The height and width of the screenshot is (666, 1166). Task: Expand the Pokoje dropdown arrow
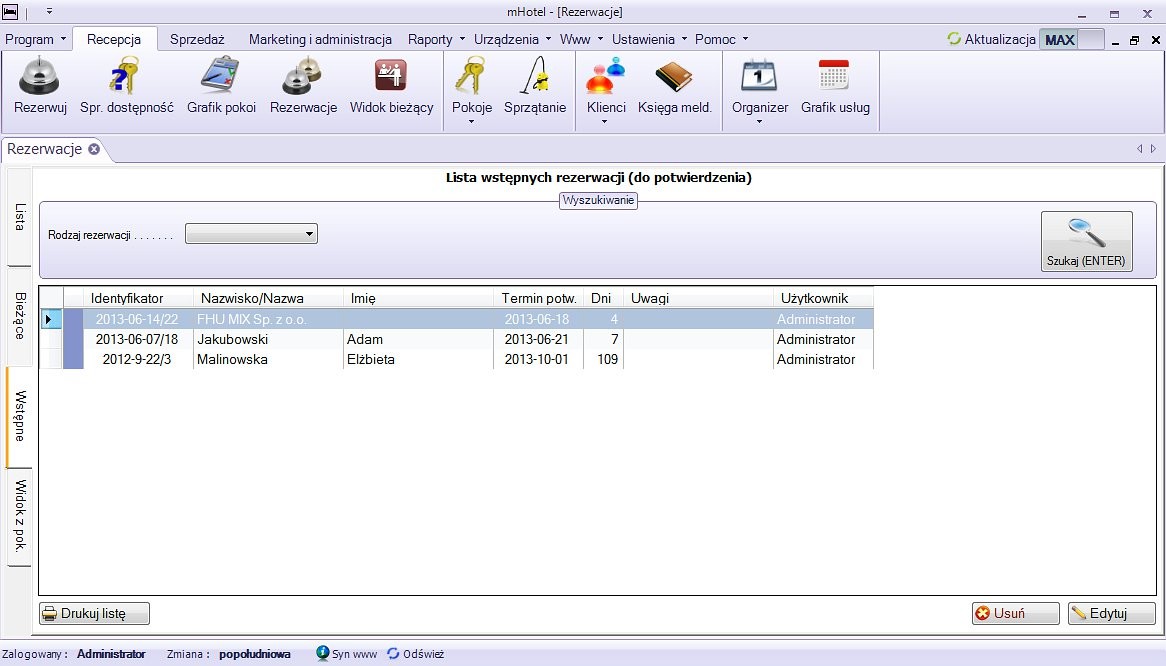[x=471, y=122]
